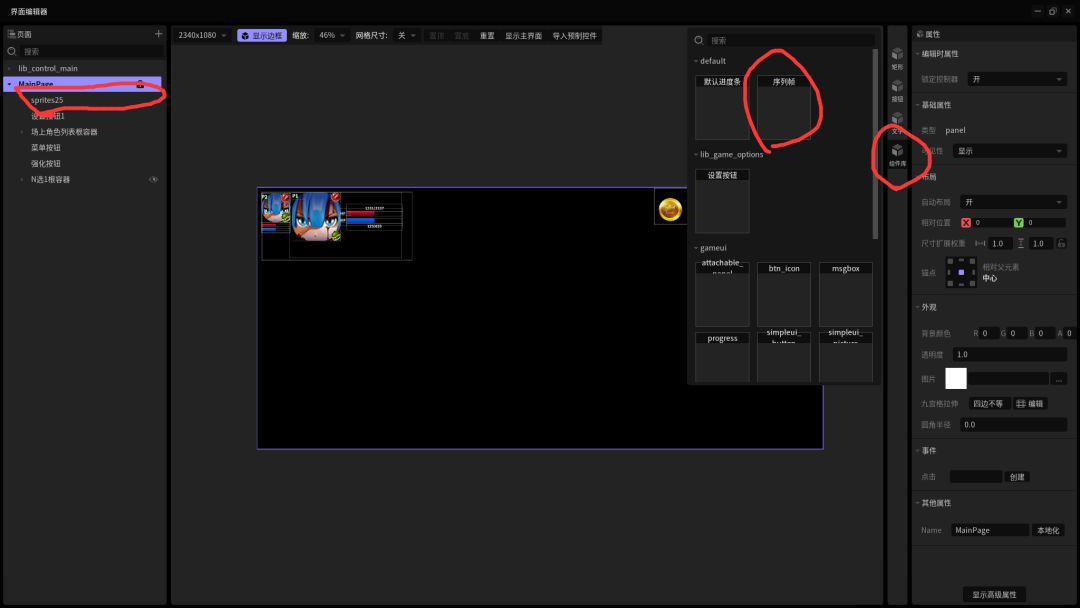Select 强化按钮 in the page tree
1080x608 pixels.
(x=45, y=164)
